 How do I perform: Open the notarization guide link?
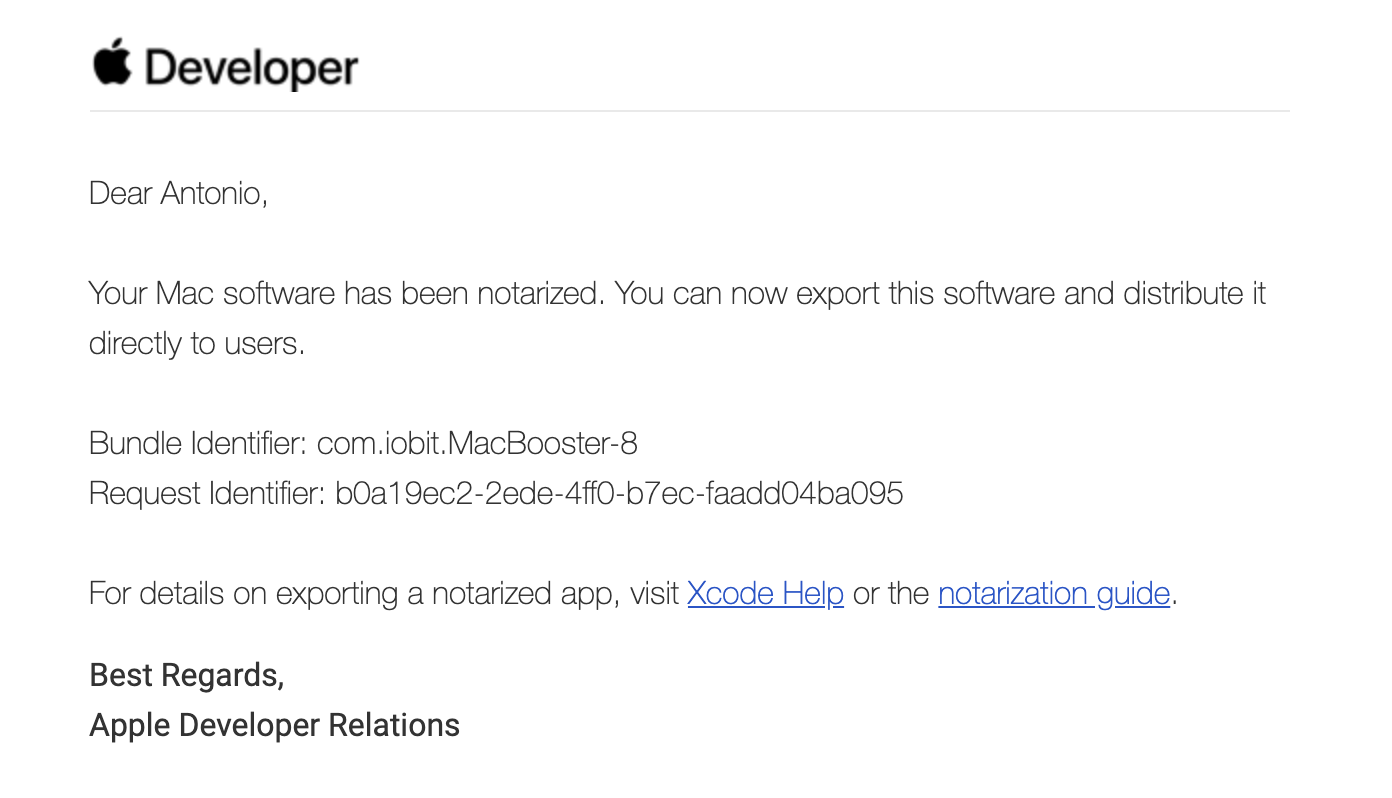click(x=1053, y=594)
